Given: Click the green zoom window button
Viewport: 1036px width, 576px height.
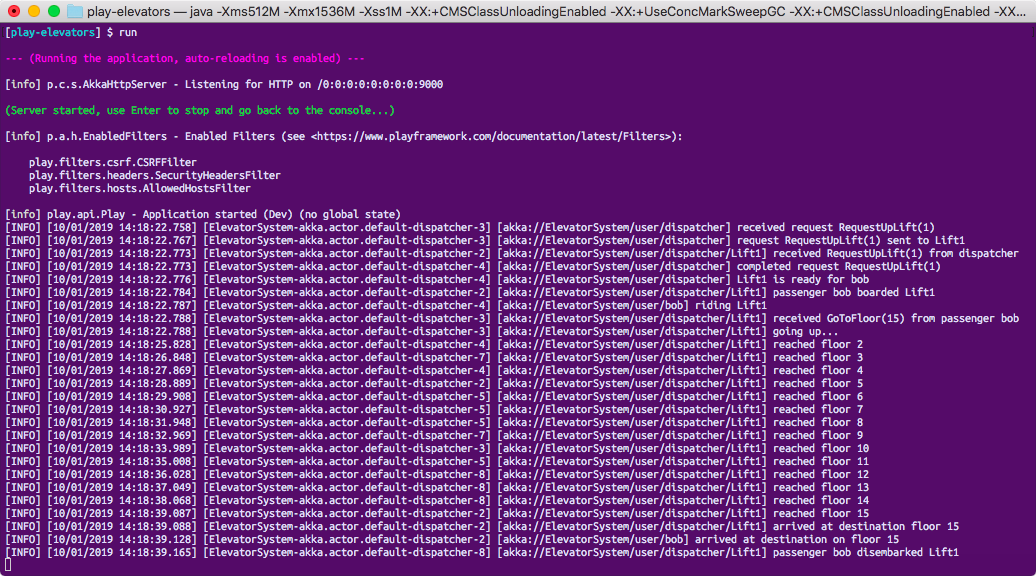Looking at the screenshot, I should pyautogui.click(x=54, y=11).
